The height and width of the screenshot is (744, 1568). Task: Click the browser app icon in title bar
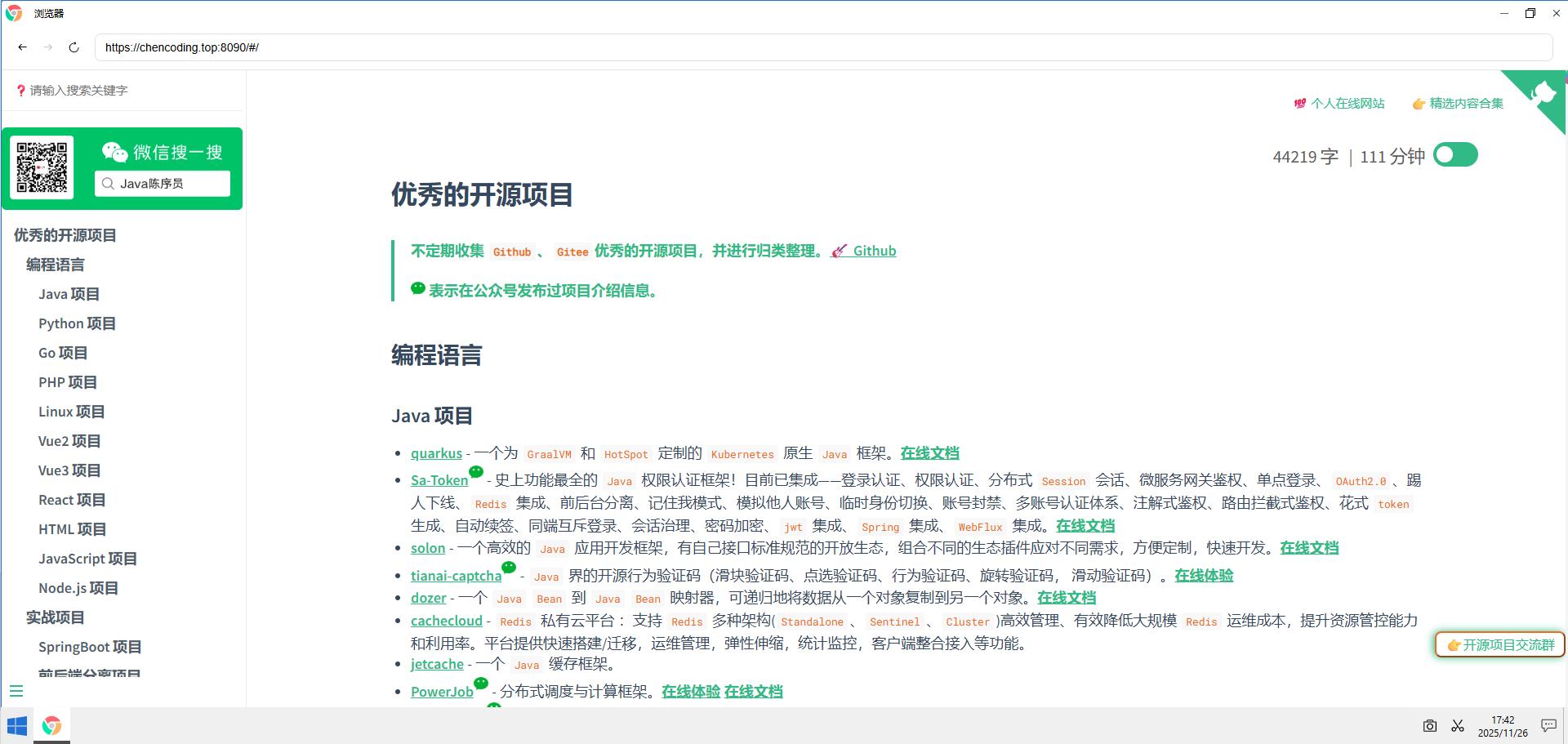(14, 13)
